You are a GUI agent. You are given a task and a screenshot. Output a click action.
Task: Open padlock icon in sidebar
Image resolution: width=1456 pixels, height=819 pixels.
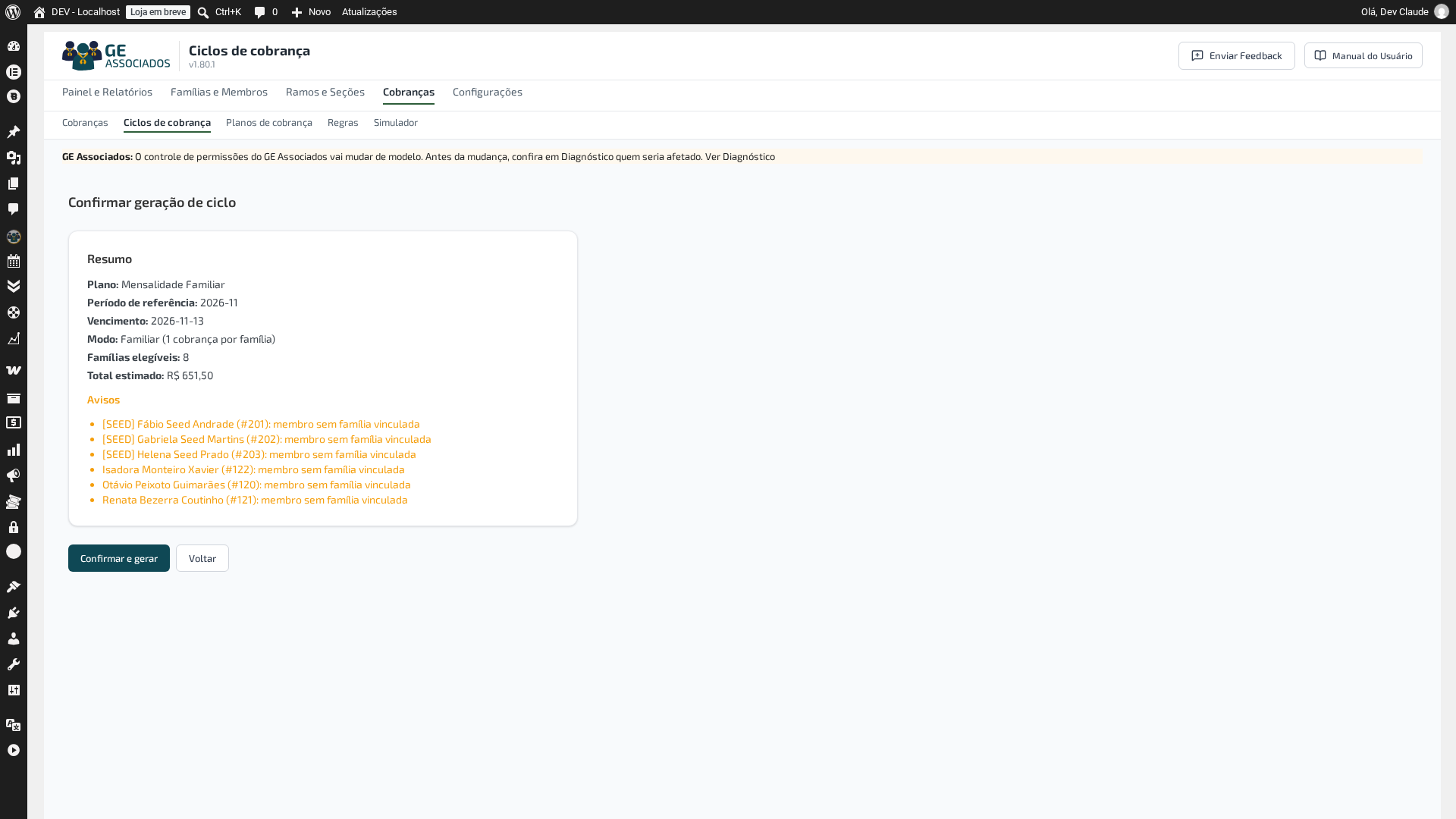point(14,527)
